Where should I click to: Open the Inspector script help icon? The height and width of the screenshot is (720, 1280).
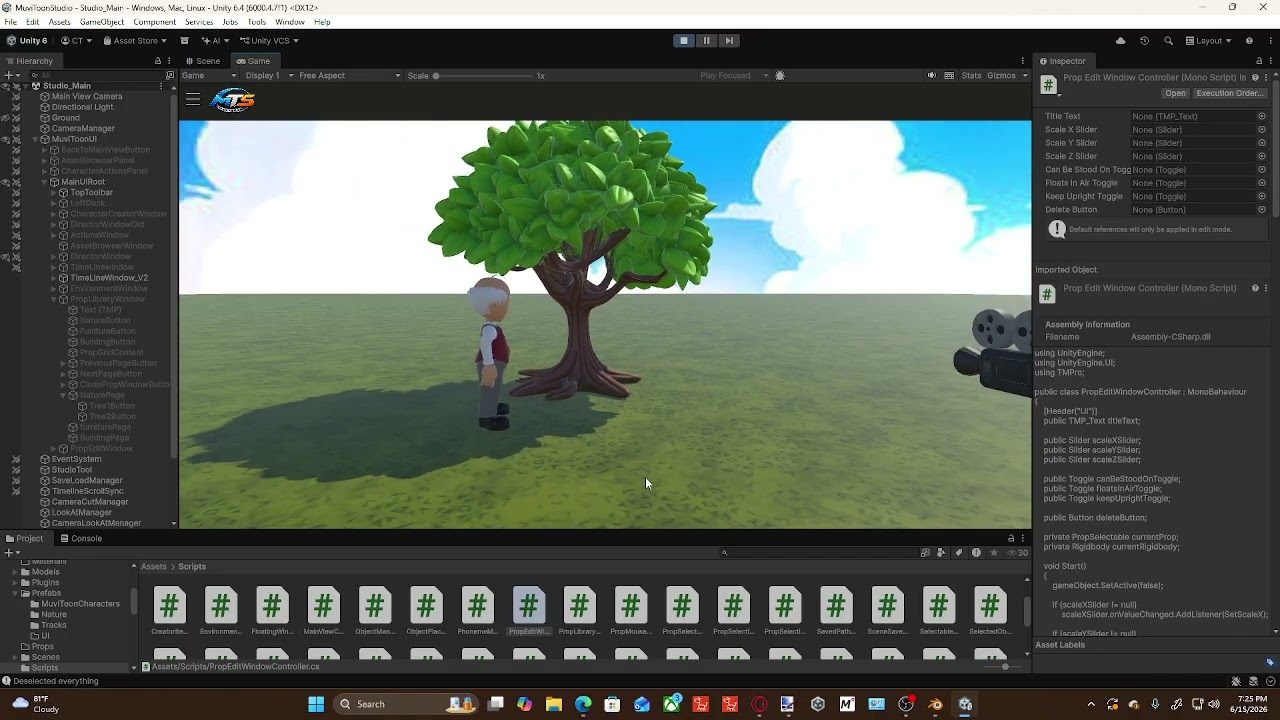coord(1255,77)
